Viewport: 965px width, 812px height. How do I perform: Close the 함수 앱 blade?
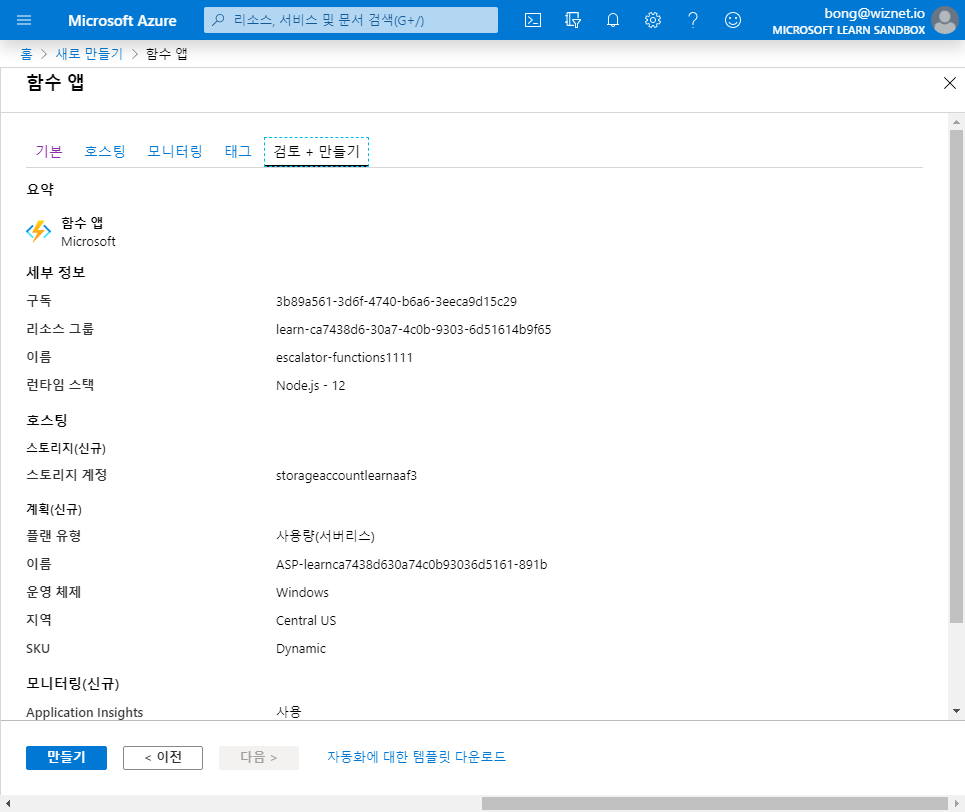point(950,83)
